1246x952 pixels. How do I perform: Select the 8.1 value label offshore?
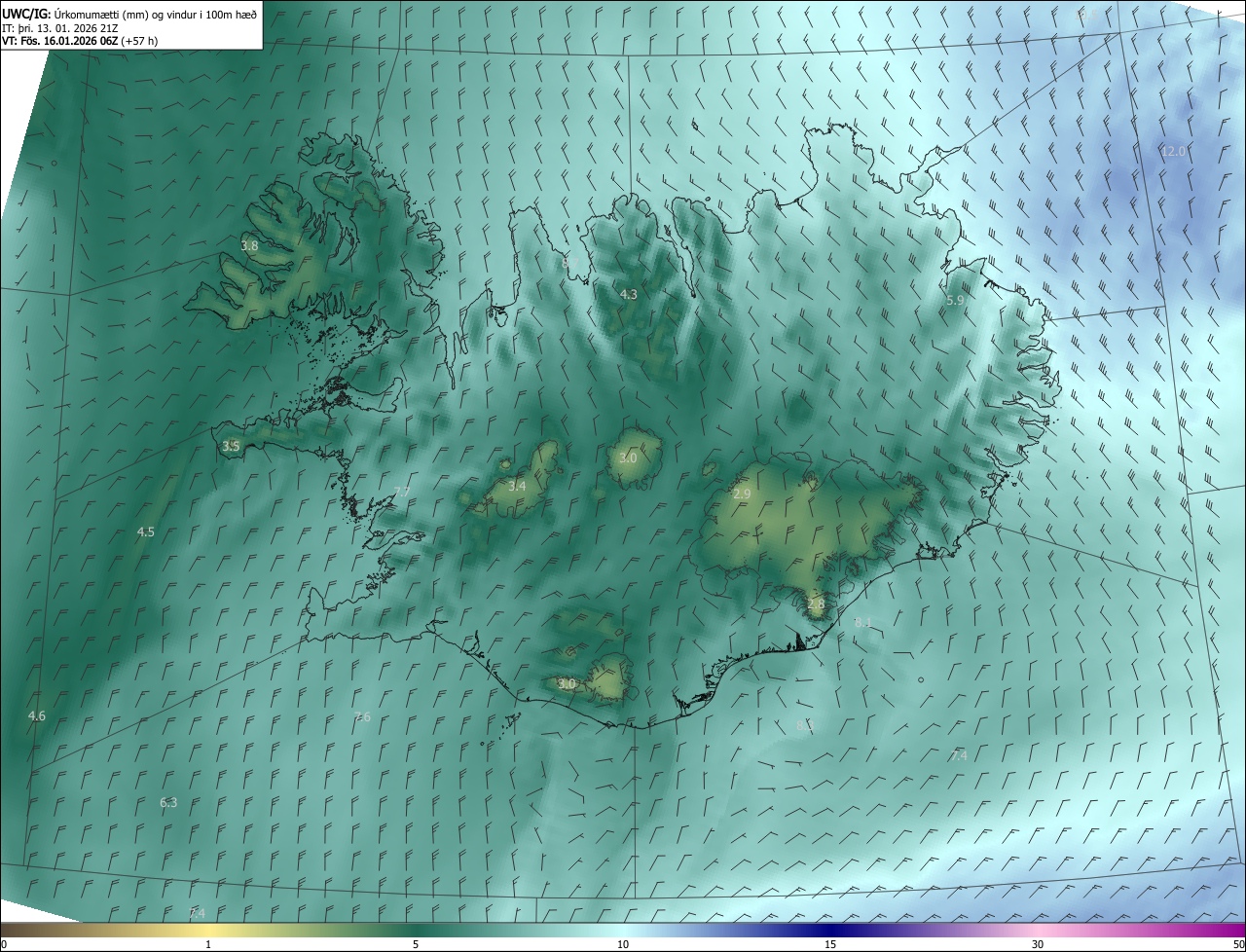pyautogui.click(x=863, y=622)
